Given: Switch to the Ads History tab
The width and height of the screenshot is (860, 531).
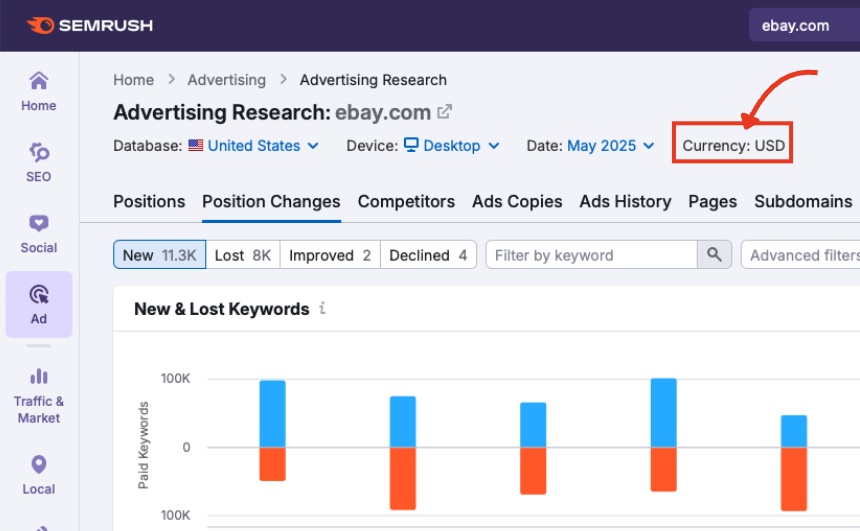Looking at the screenshot, I should tap(625, 202).
